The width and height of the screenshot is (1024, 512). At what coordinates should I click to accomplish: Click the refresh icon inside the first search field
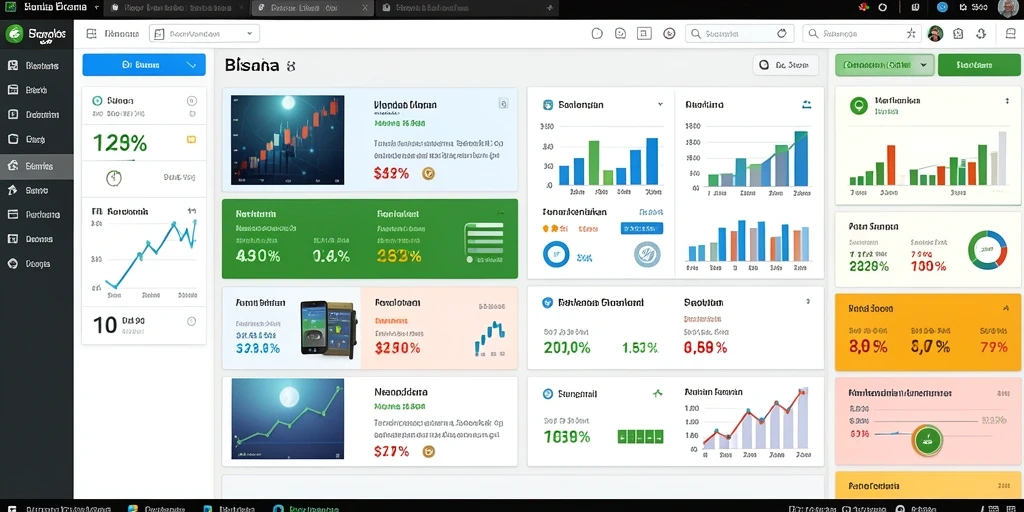tap(782, 34)
